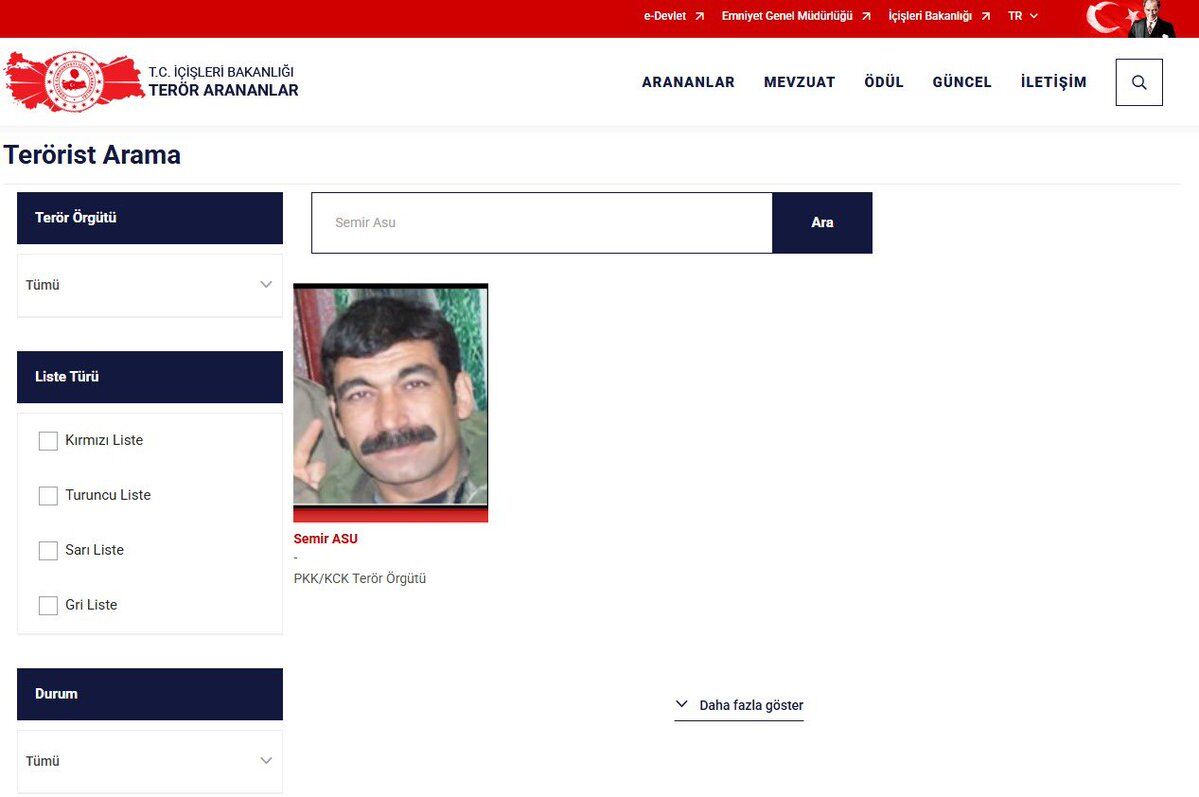Go to the ÖDÜL menu

pos(884,83)
